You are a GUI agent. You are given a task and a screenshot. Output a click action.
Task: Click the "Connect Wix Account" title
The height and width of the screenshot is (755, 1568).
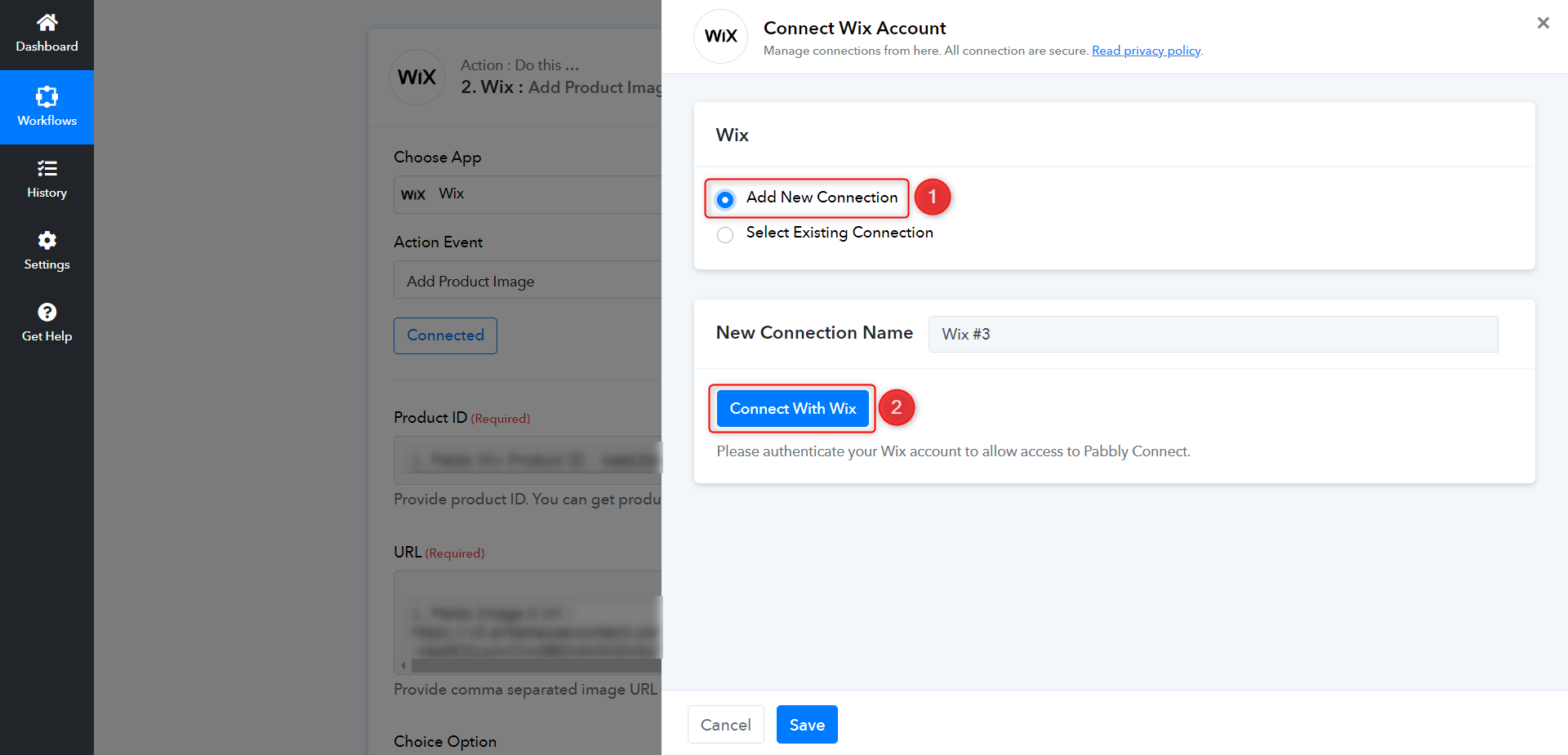854,28
